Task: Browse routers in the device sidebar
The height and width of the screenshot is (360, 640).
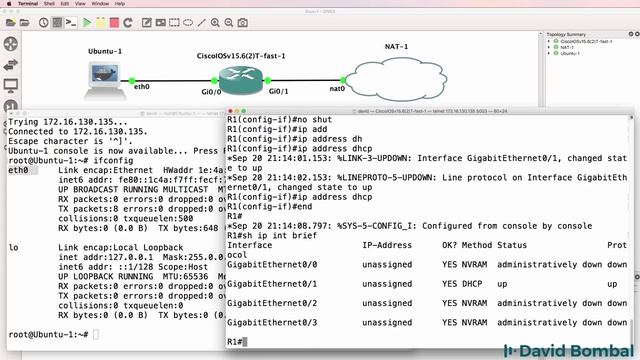Action: coord(11,44)
